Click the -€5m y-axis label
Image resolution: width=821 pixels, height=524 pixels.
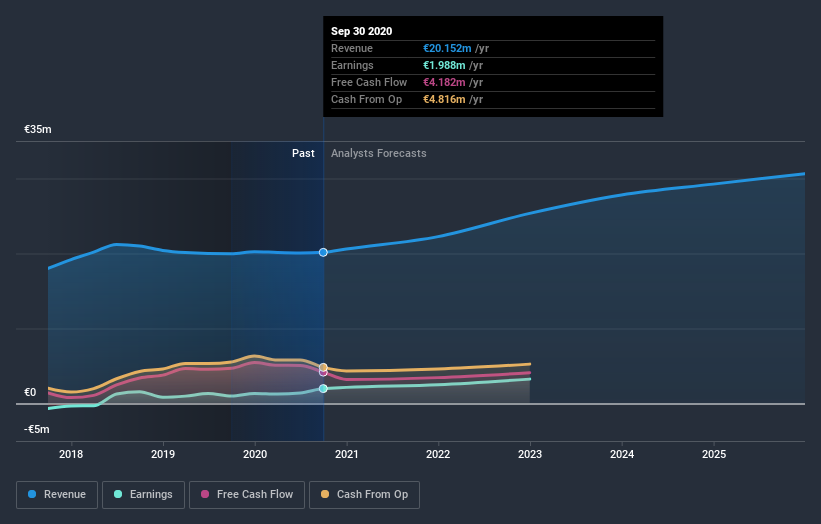pyautogui.click(x=37, y=429)
